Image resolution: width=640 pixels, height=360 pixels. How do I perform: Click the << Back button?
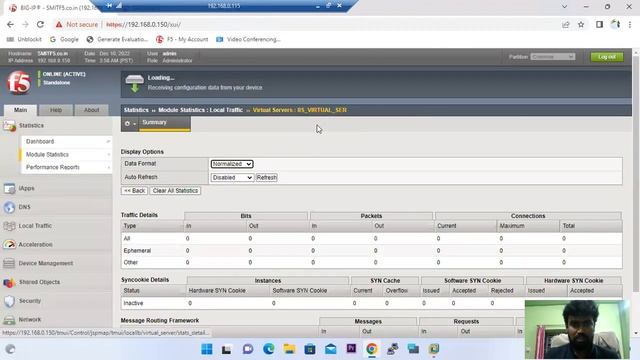point(134,191)
